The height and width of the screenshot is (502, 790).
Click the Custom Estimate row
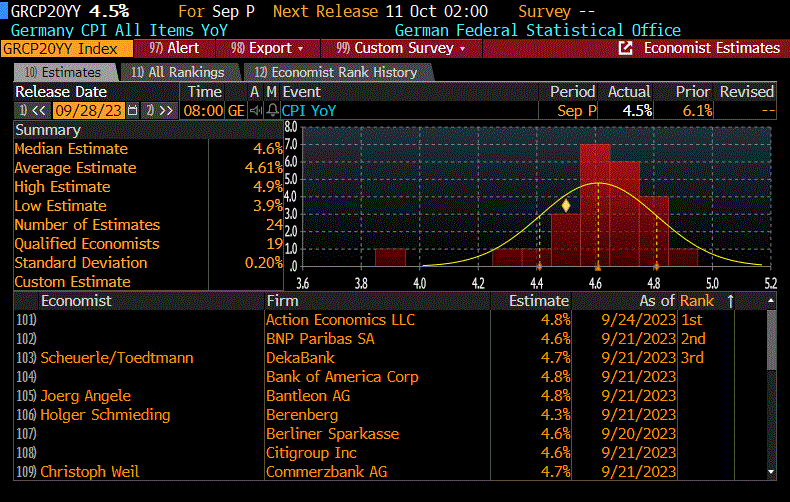point(148,282)
